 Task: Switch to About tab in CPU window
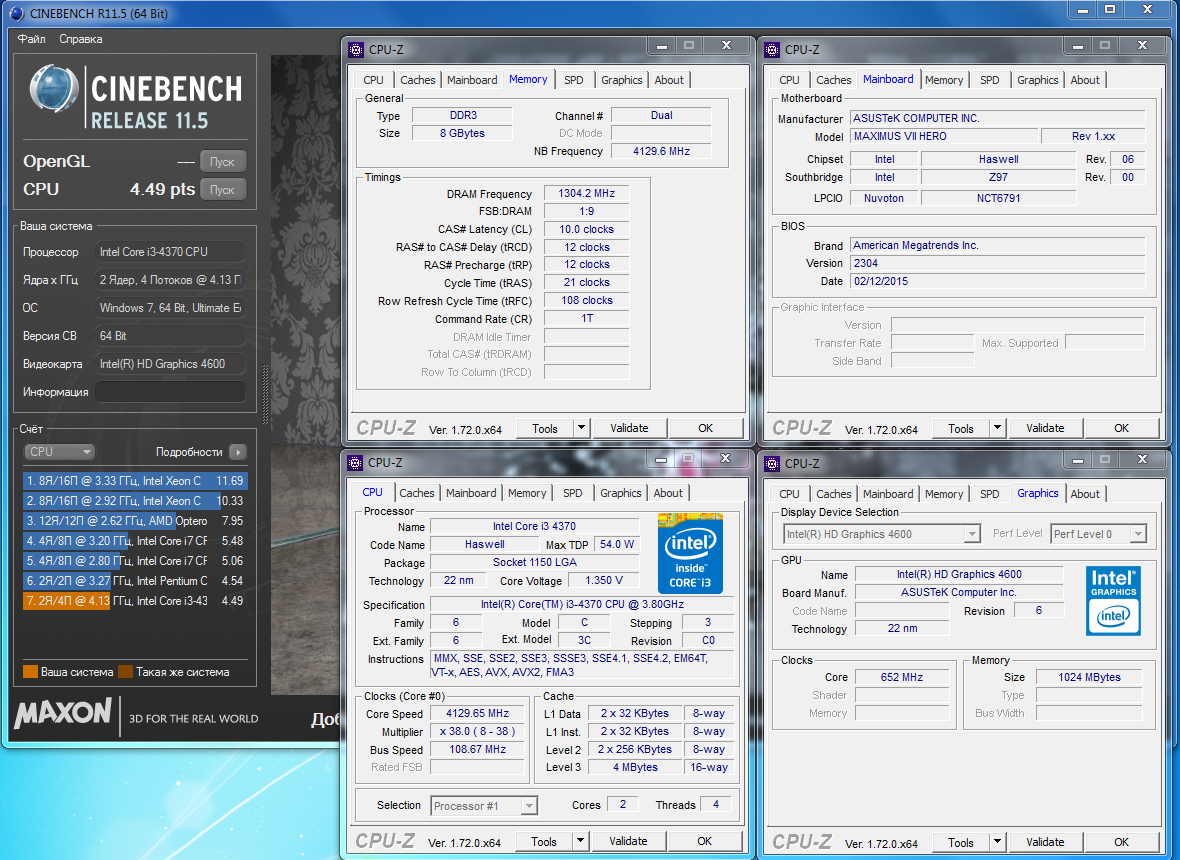tap(668, 493)
